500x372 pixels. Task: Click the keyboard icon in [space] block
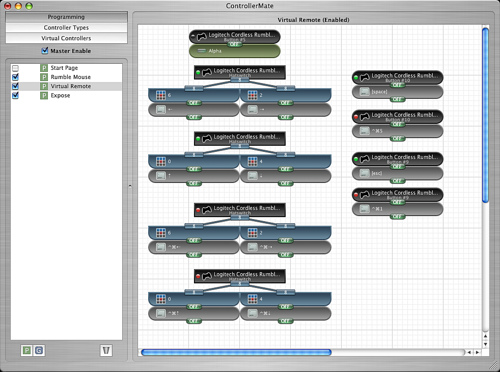pos(365,91)
